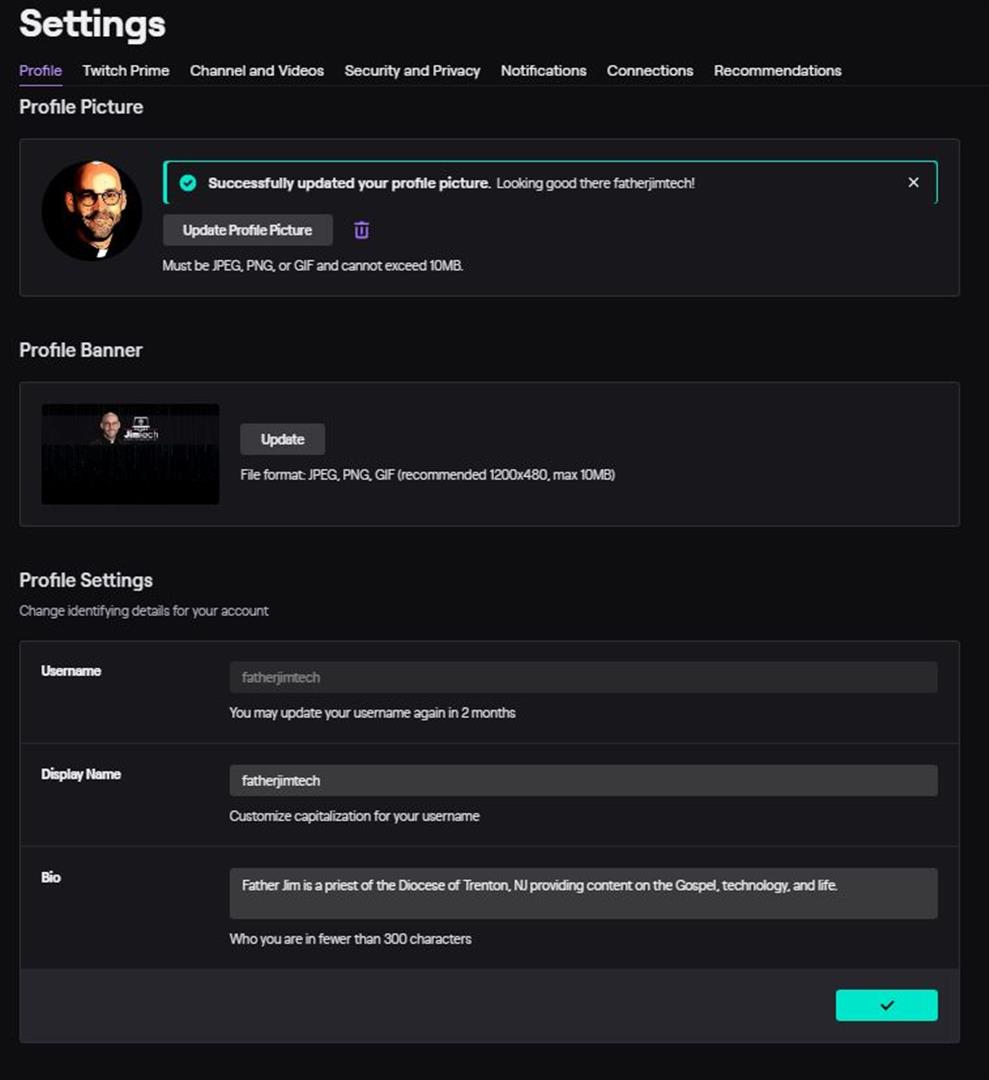Click the Update Profile Picture button
Viewport: 989px width, 1080px height.
[x=247, y=230]
